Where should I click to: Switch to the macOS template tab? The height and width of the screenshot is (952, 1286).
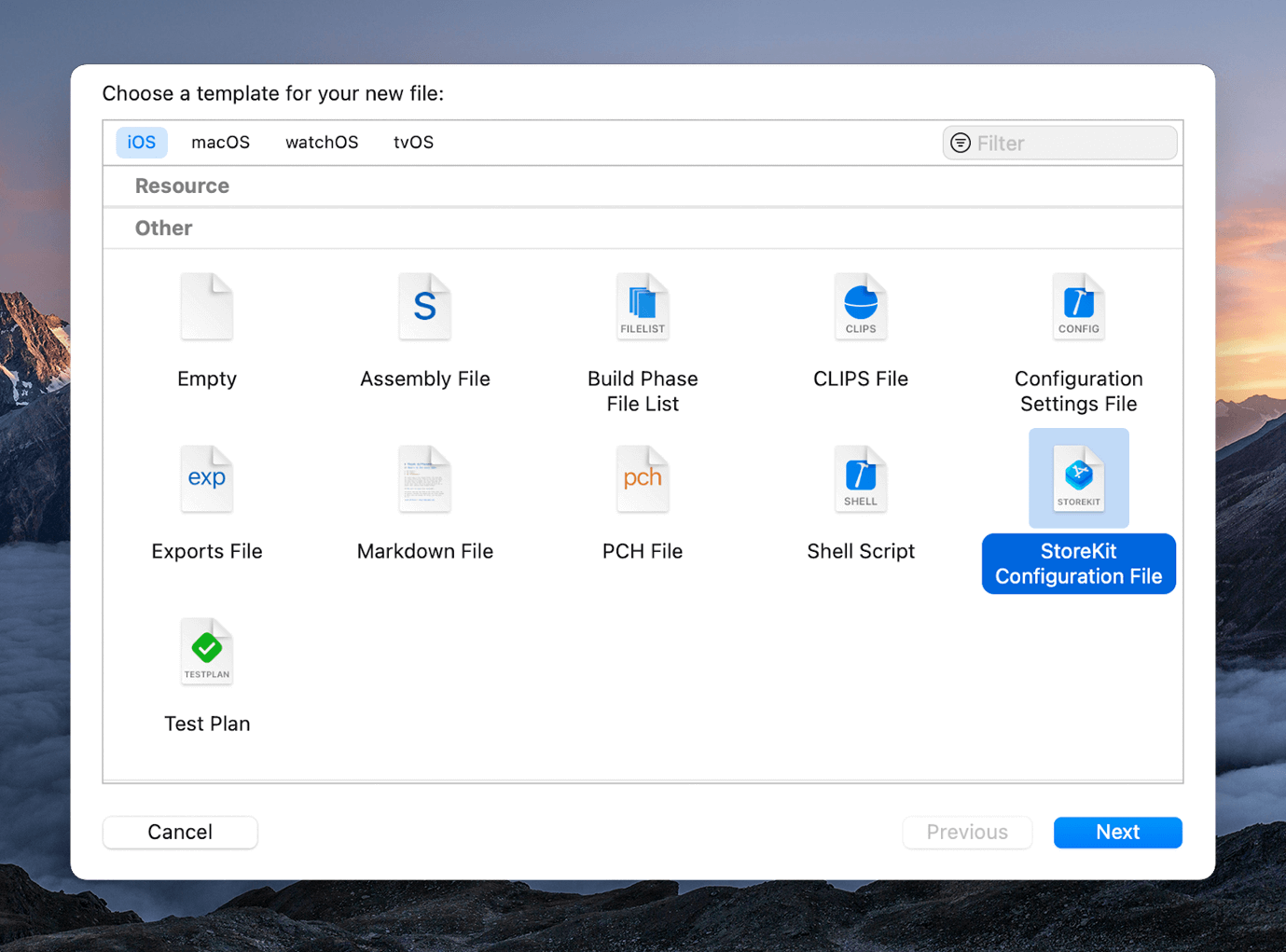tap(220, 142)
